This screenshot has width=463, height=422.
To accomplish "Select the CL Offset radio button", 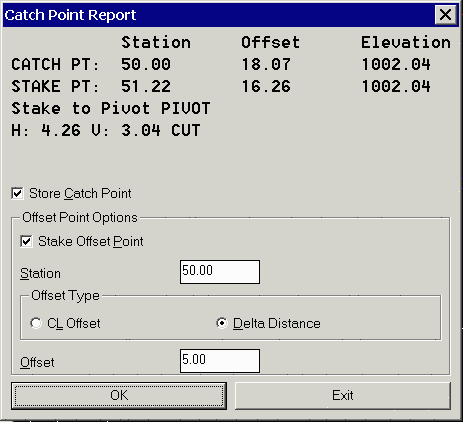I will point(36,323).
